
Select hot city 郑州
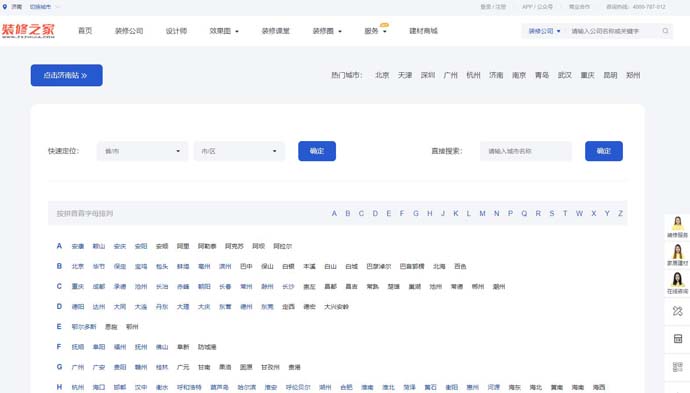[x=633, y=75]
